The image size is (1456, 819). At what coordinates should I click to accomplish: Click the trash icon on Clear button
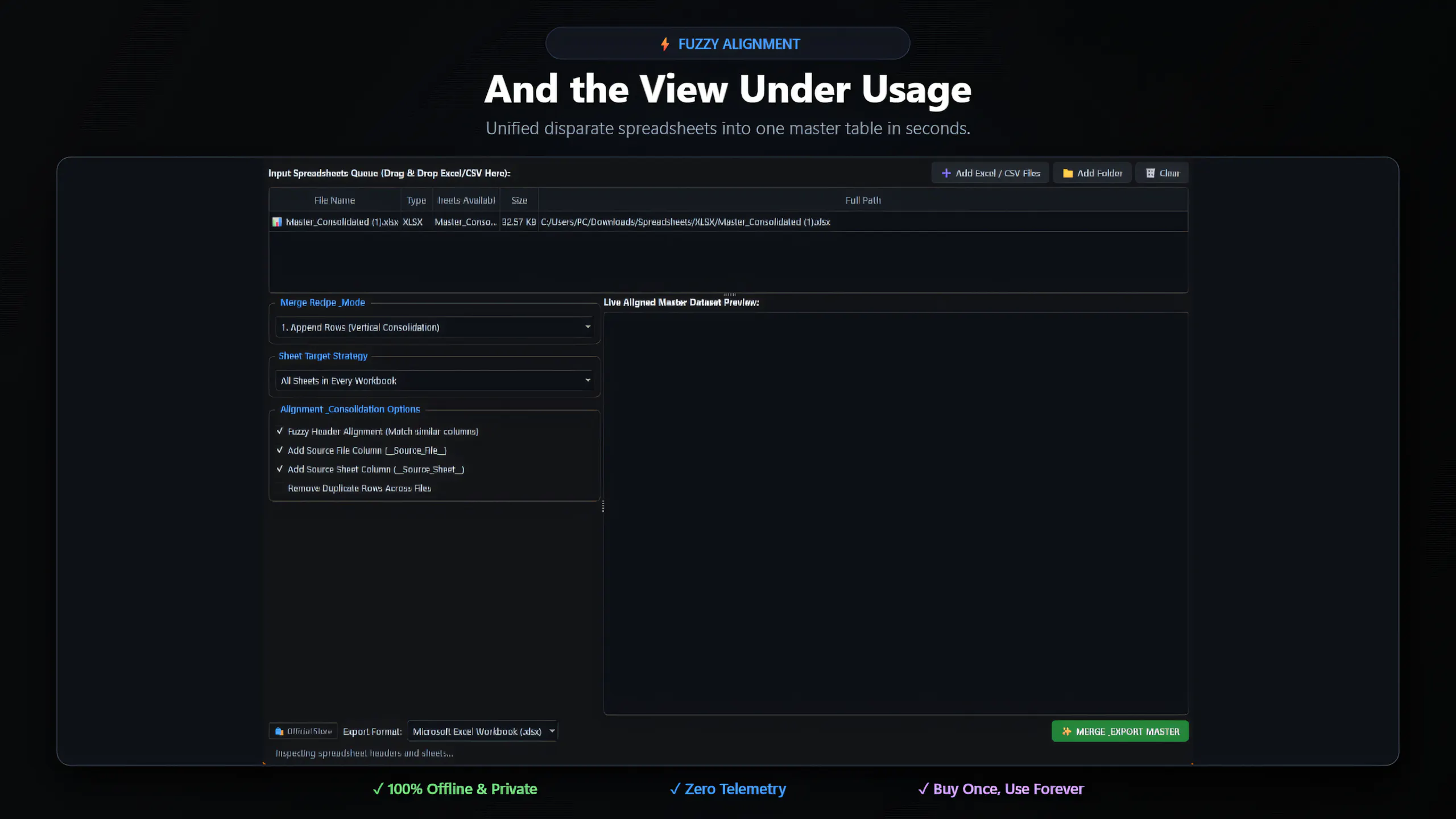tap(1150, 173)
